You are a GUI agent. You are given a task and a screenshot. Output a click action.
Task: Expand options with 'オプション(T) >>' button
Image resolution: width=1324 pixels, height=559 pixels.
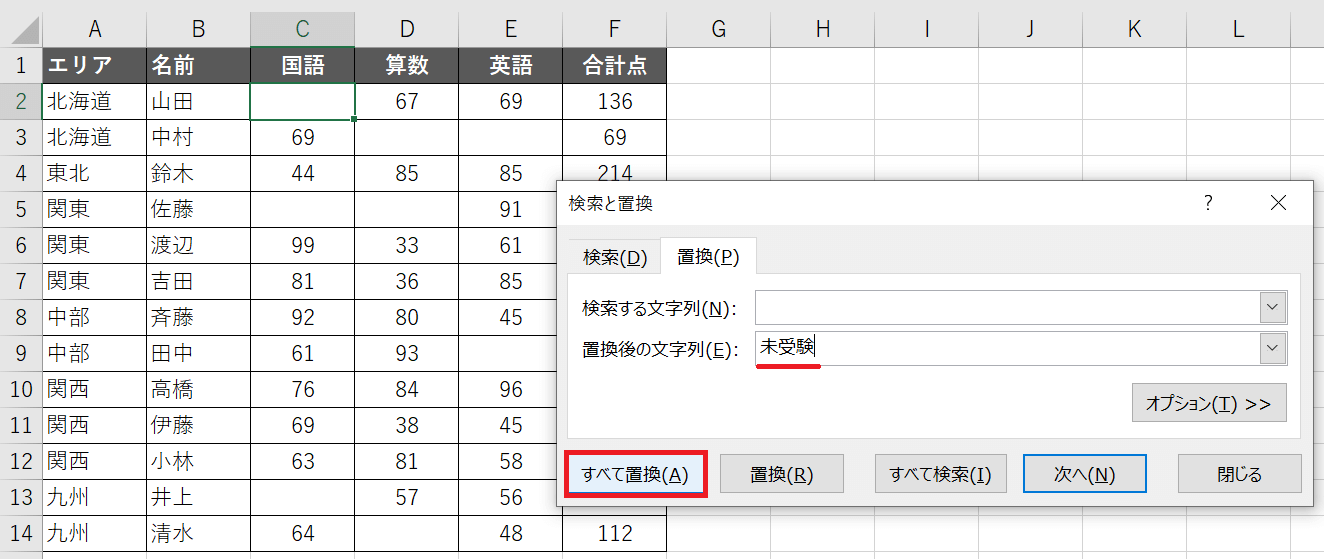(x=1208, y=403)
